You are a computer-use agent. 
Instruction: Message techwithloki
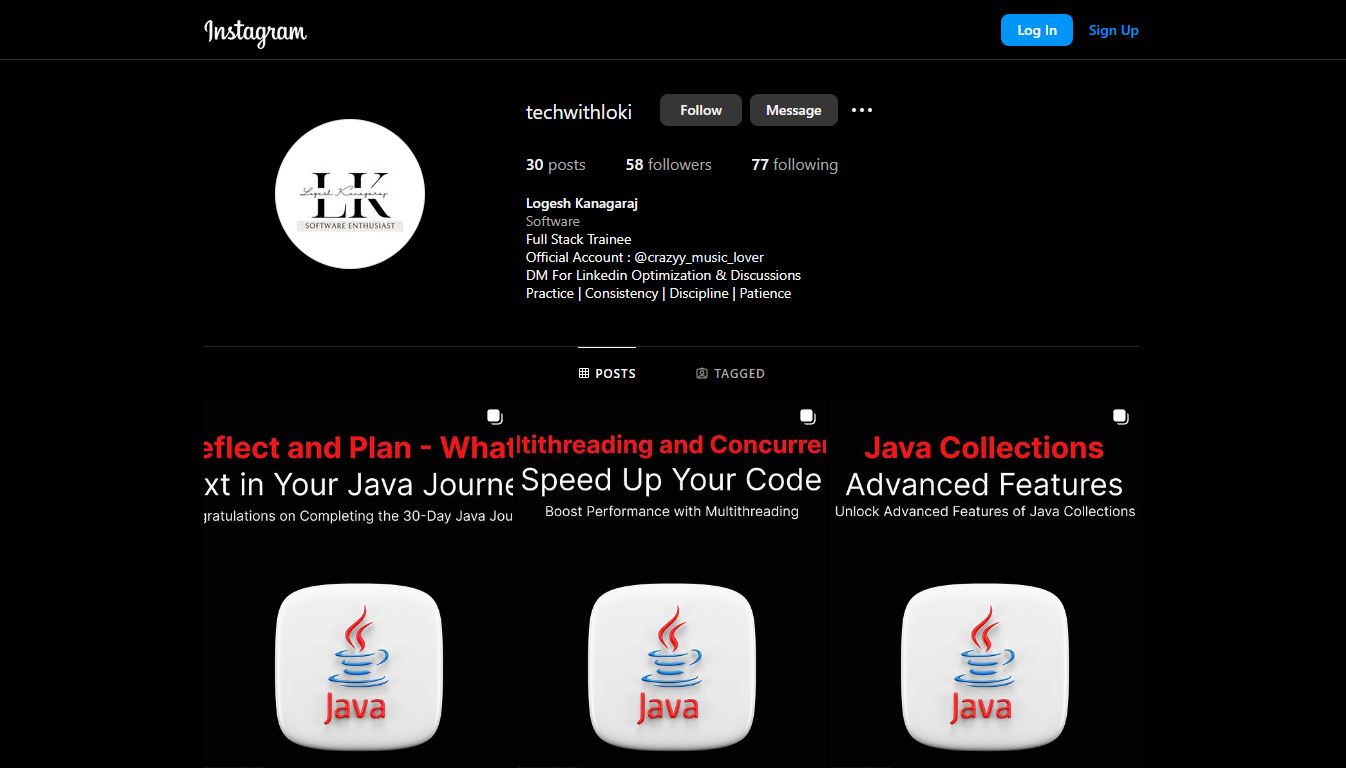coord(794,110)
